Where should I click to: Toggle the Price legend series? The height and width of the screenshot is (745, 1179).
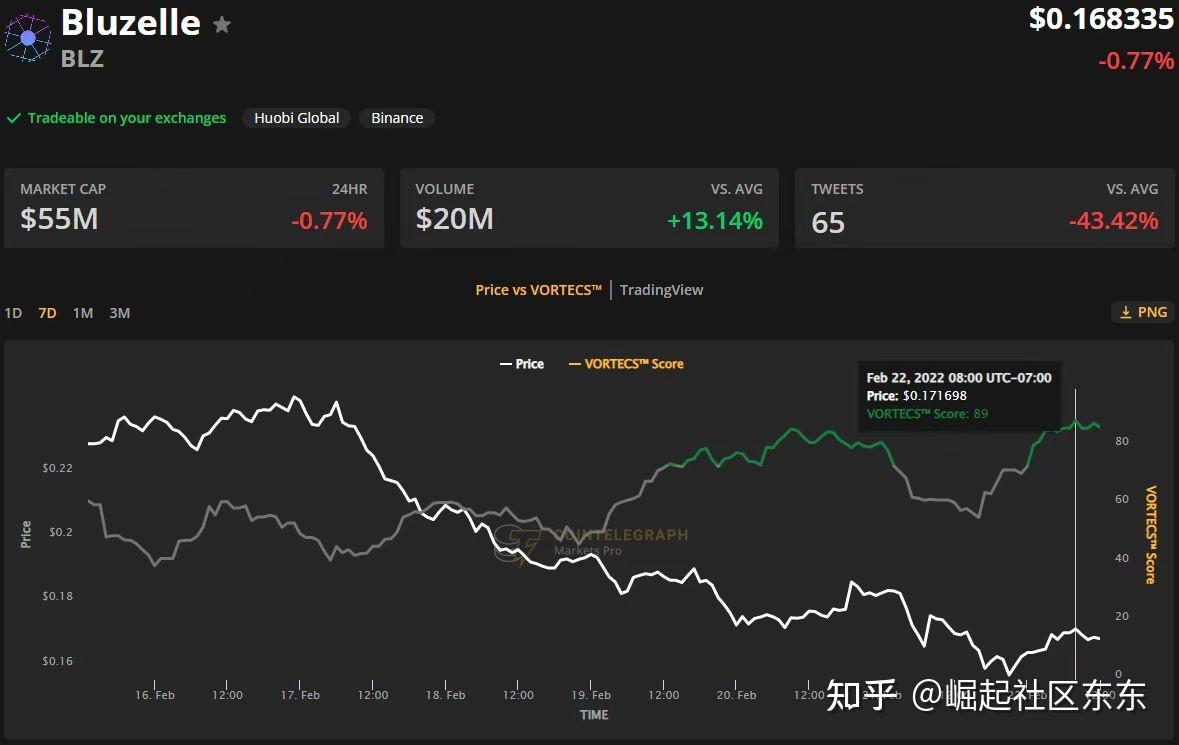(522, 364)
